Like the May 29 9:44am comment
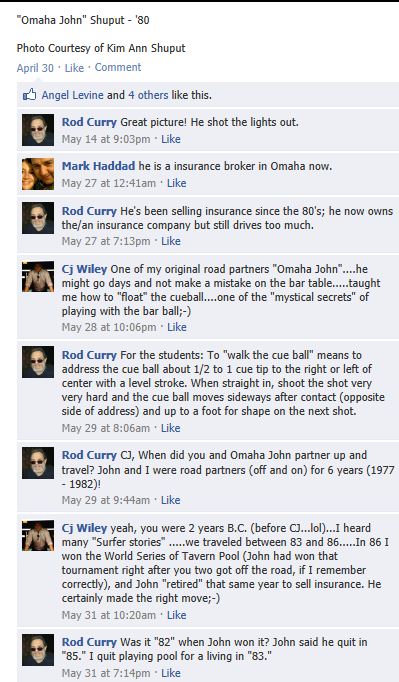This screenshot has height=682, width=399. pos(171,500)
